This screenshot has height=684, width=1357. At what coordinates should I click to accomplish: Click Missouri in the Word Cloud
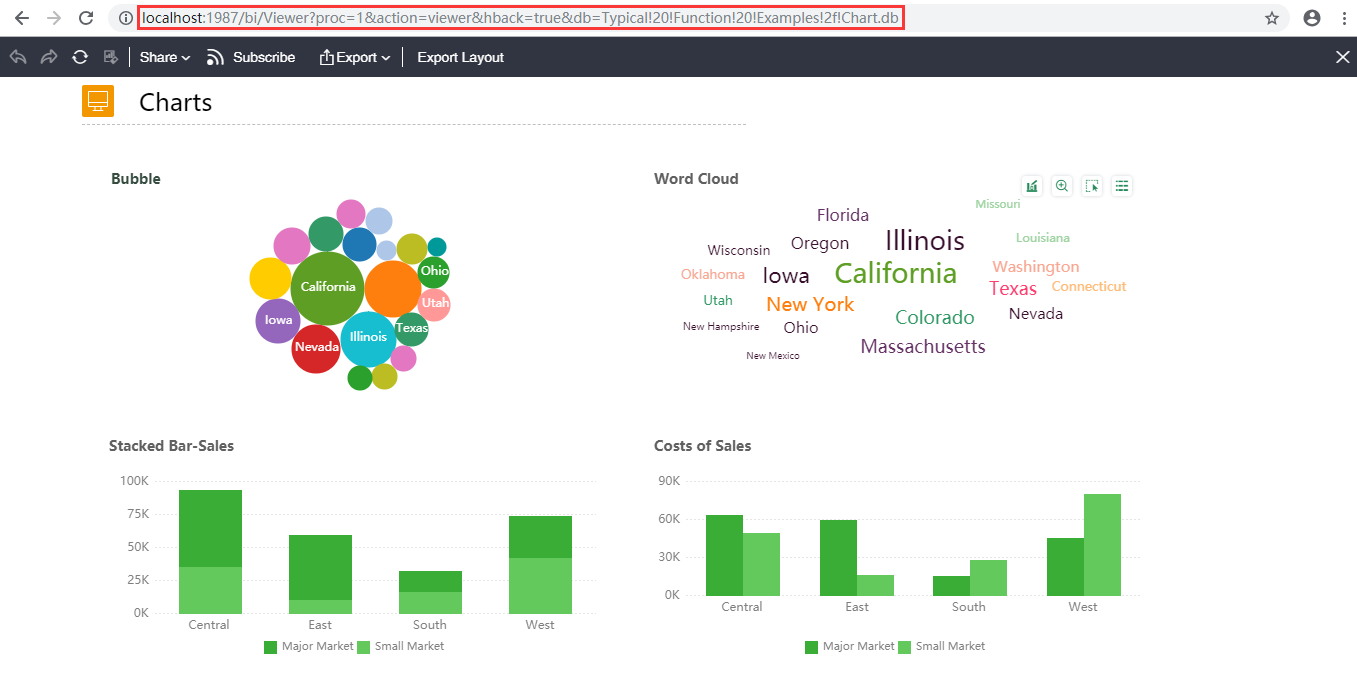click(x=998, y=204)
